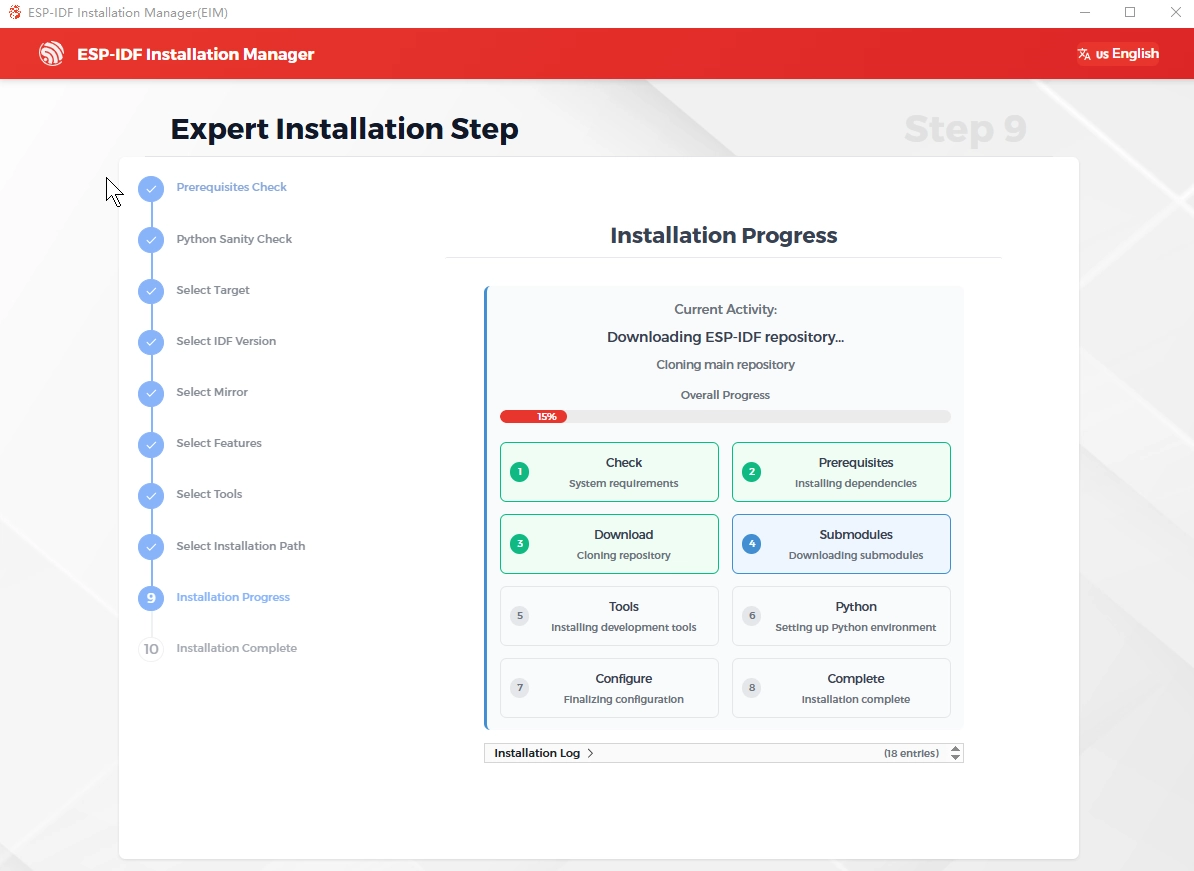Image resolution: width=1194 pixels, height=871 pixels.
Task: Click the (18 entries) count text
Action: 911,753
